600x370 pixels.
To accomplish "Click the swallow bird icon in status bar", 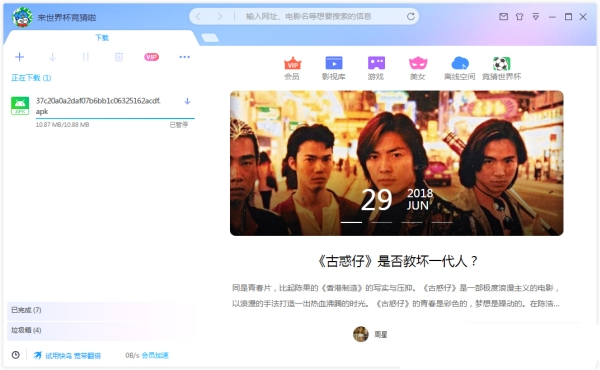I will (38, 355).
